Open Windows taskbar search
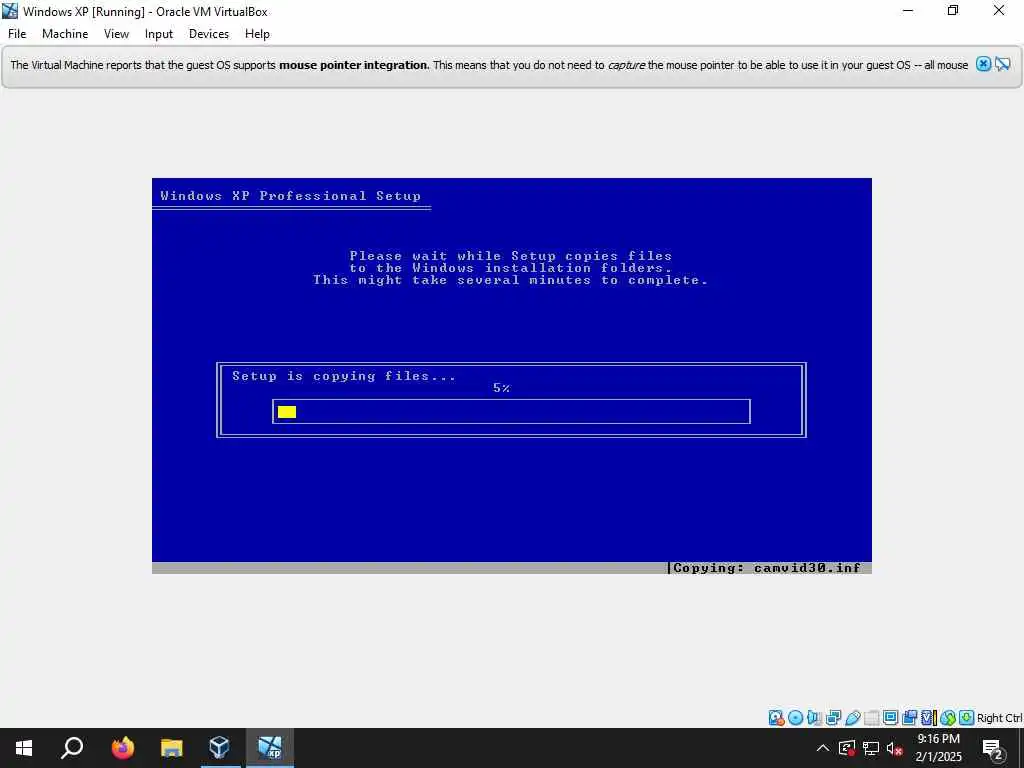The image size is (1024, 768). point(72,748)
